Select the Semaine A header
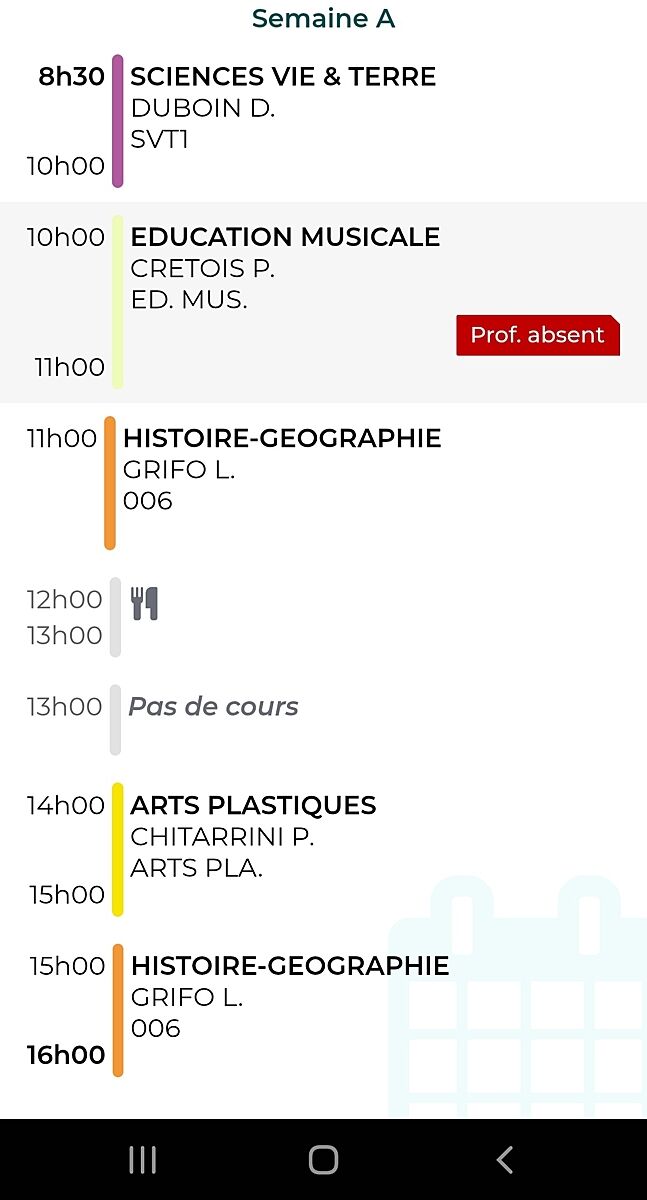Screen dimensions: 647x1200 pos(323,19)
